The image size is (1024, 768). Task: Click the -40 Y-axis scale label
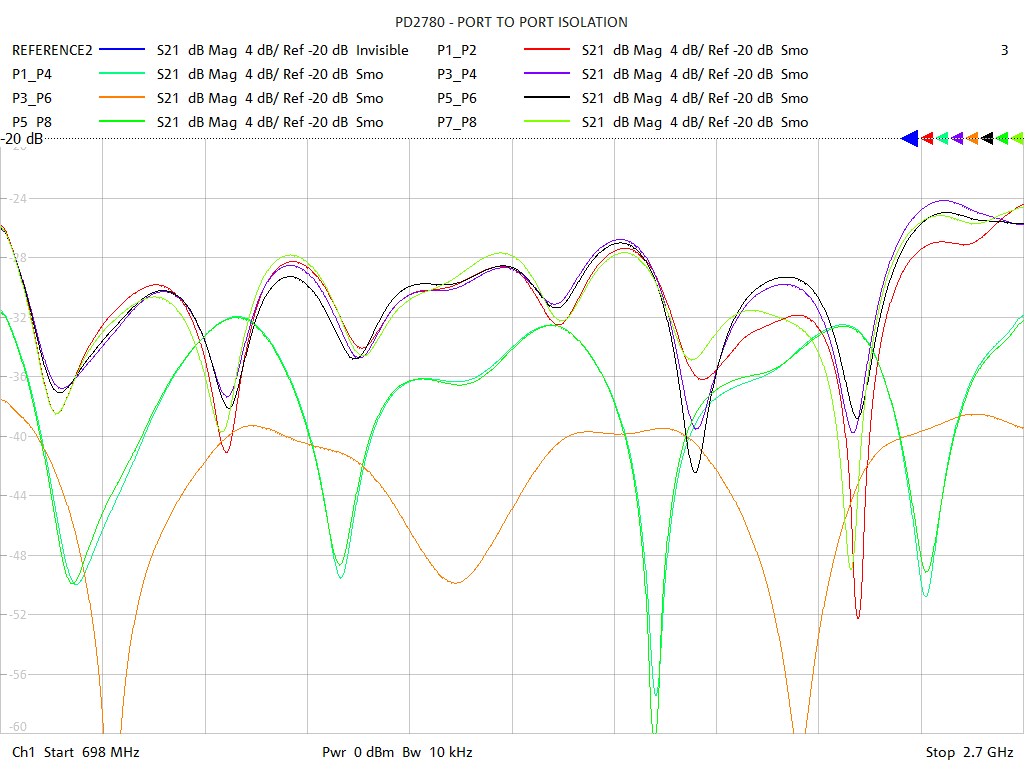click(x=16, y=436)
